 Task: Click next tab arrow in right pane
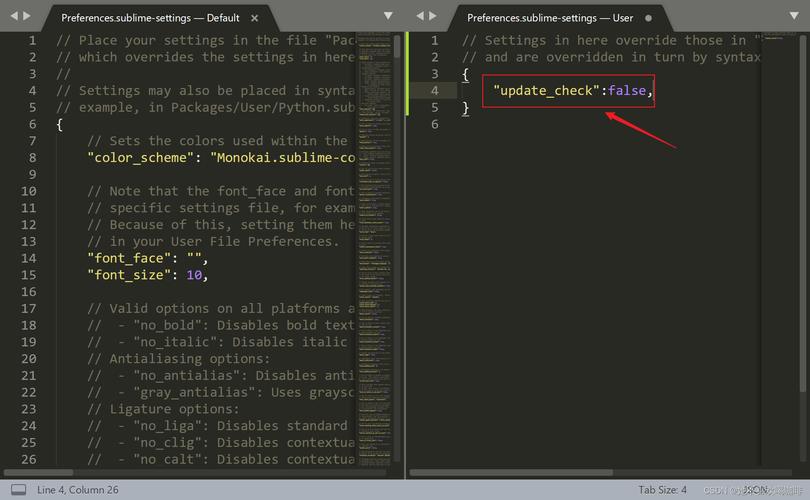tap(436, 17)
